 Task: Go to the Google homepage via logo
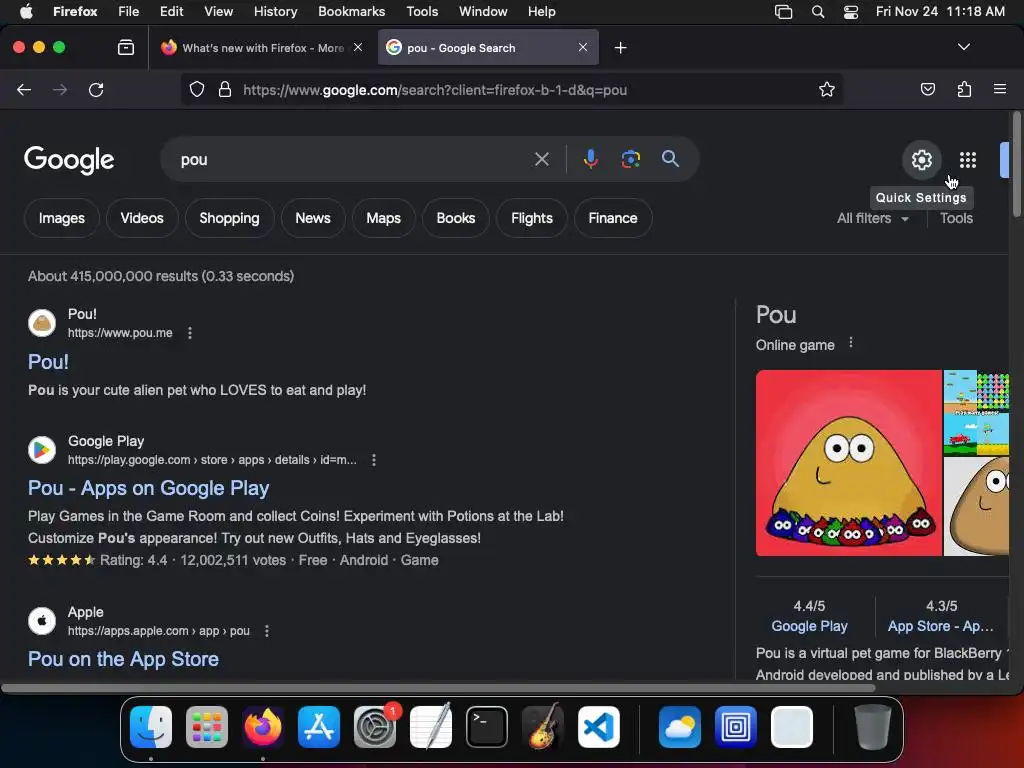pos(69,159)
